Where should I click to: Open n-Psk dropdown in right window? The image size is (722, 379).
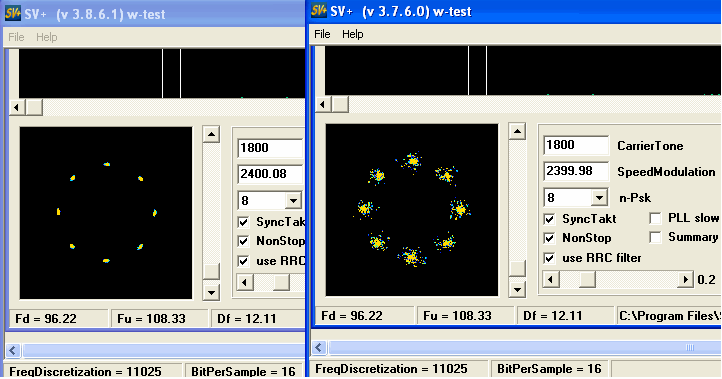click(x=599, y=198)
